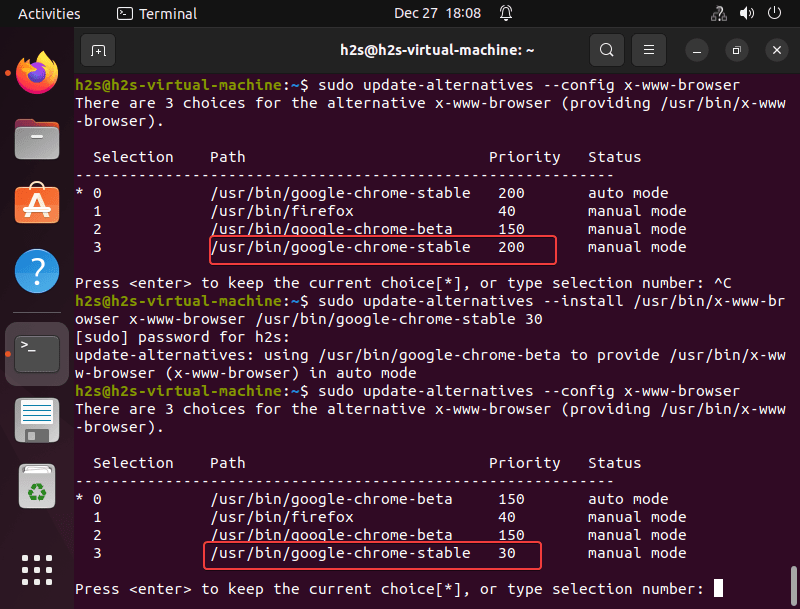This screenshot has width=800, height=609.
Task: Click the terminal scrollbar
Action: (794, 586)
